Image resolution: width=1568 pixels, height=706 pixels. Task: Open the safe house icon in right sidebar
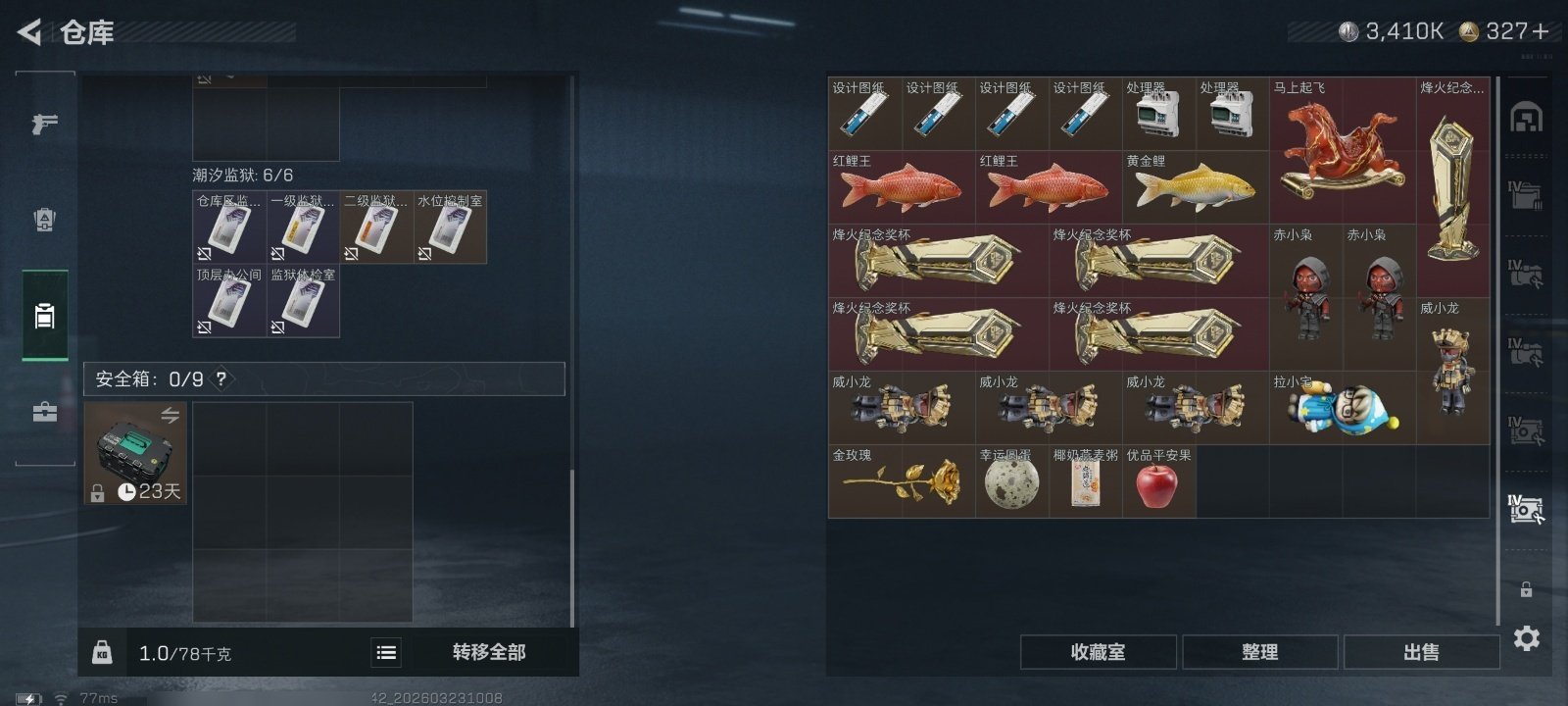coord(1526,118)
